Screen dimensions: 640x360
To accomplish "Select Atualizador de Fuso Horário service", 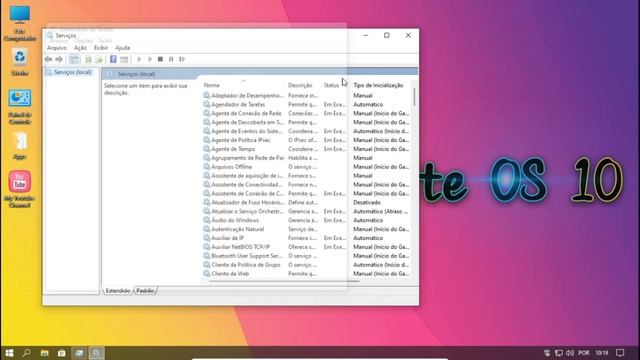I will (247, 202).
